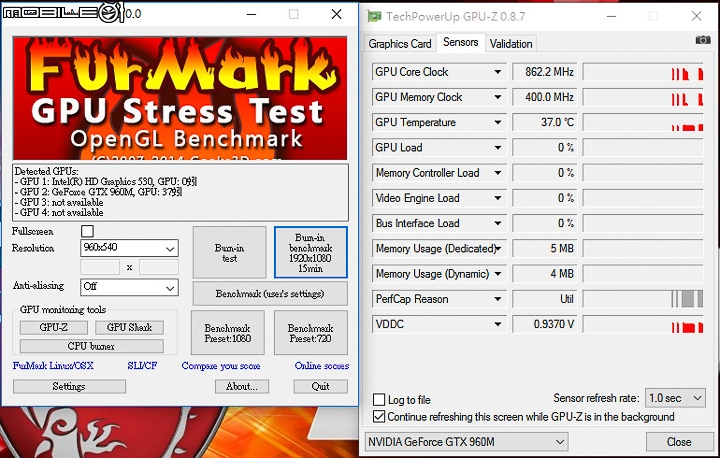
Task: Click the GPU Temperature history graph
Action: point(643,123)
